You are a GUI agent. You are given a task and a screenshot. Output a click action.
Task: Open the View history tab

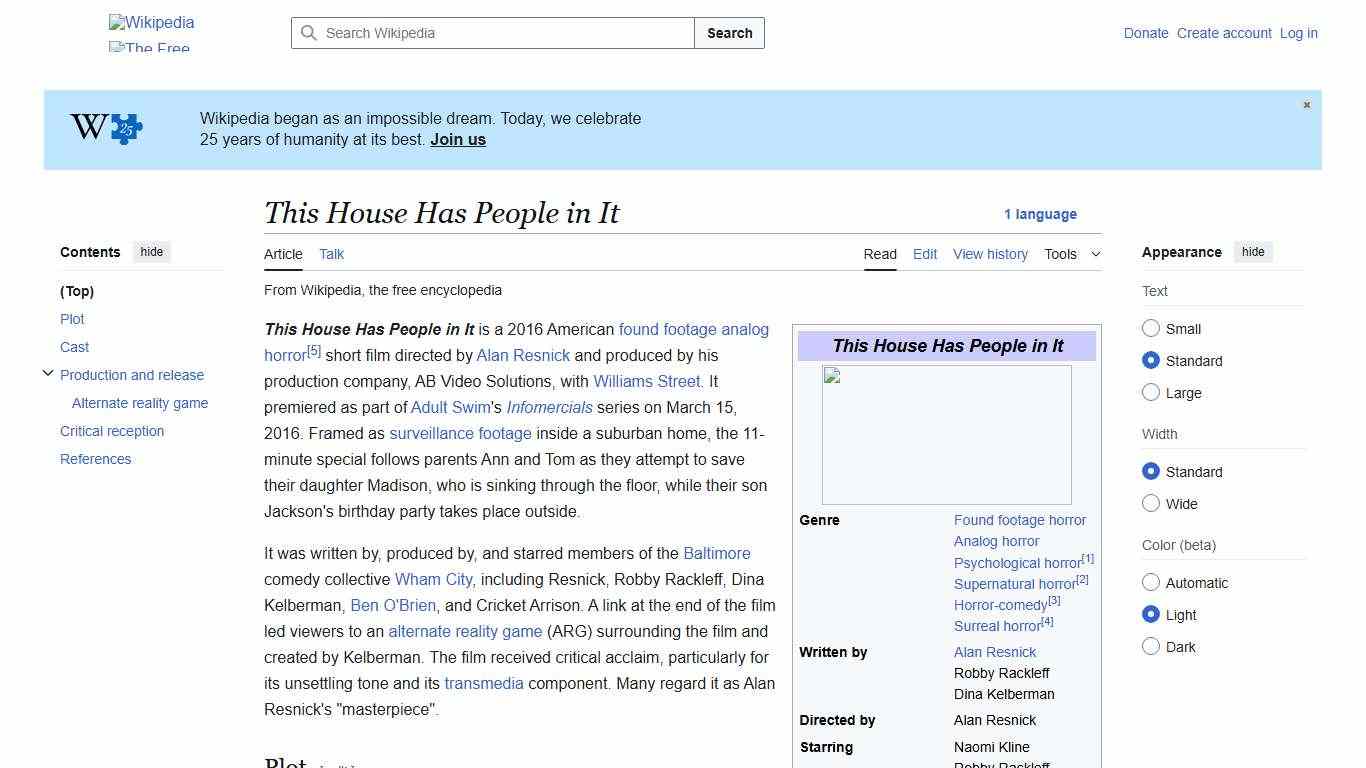tap(989, 254)
